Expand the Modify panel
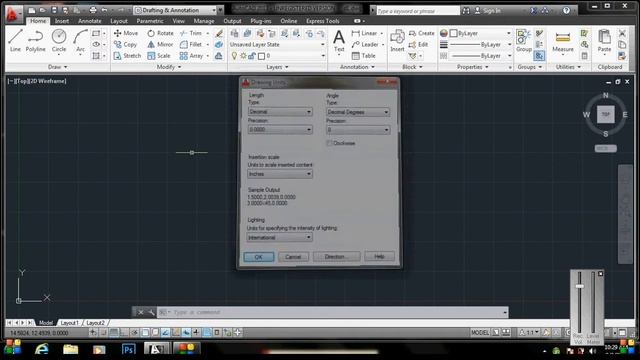 click(x=169, y=67)
